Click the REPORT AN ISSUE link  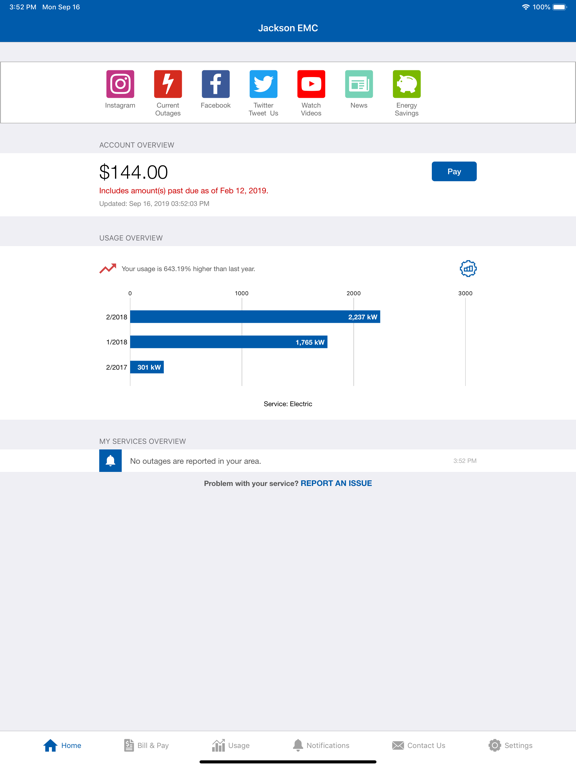pos(336,483)
